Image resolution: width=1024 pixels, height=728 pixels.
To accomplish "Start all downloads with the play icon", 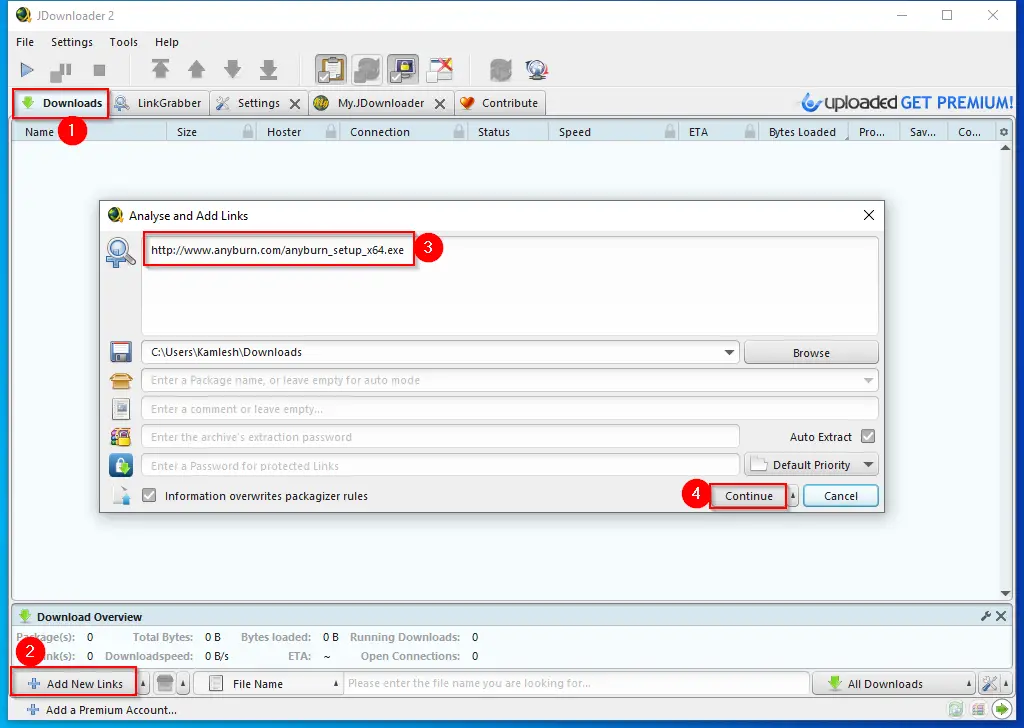I will coord(27,70).
